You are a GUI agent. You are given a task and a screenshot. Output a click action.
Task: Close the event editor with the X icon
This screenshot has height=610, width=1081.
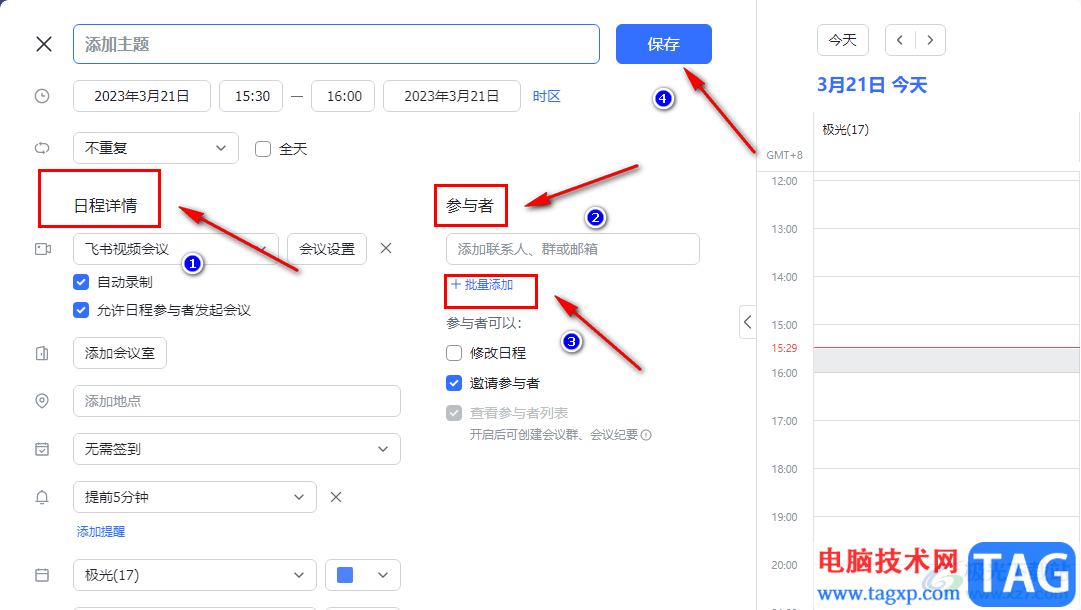[x=44, y=44]
